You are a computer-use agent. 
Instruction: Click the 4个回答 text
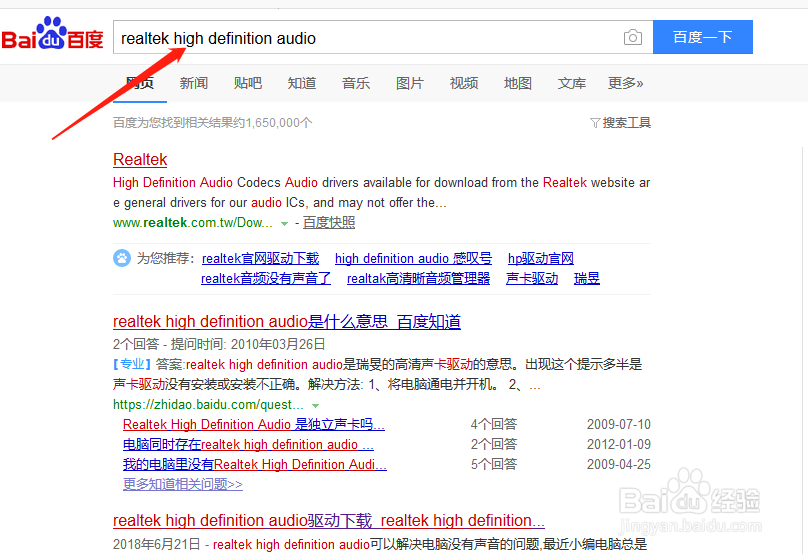[x=494, y=424]
